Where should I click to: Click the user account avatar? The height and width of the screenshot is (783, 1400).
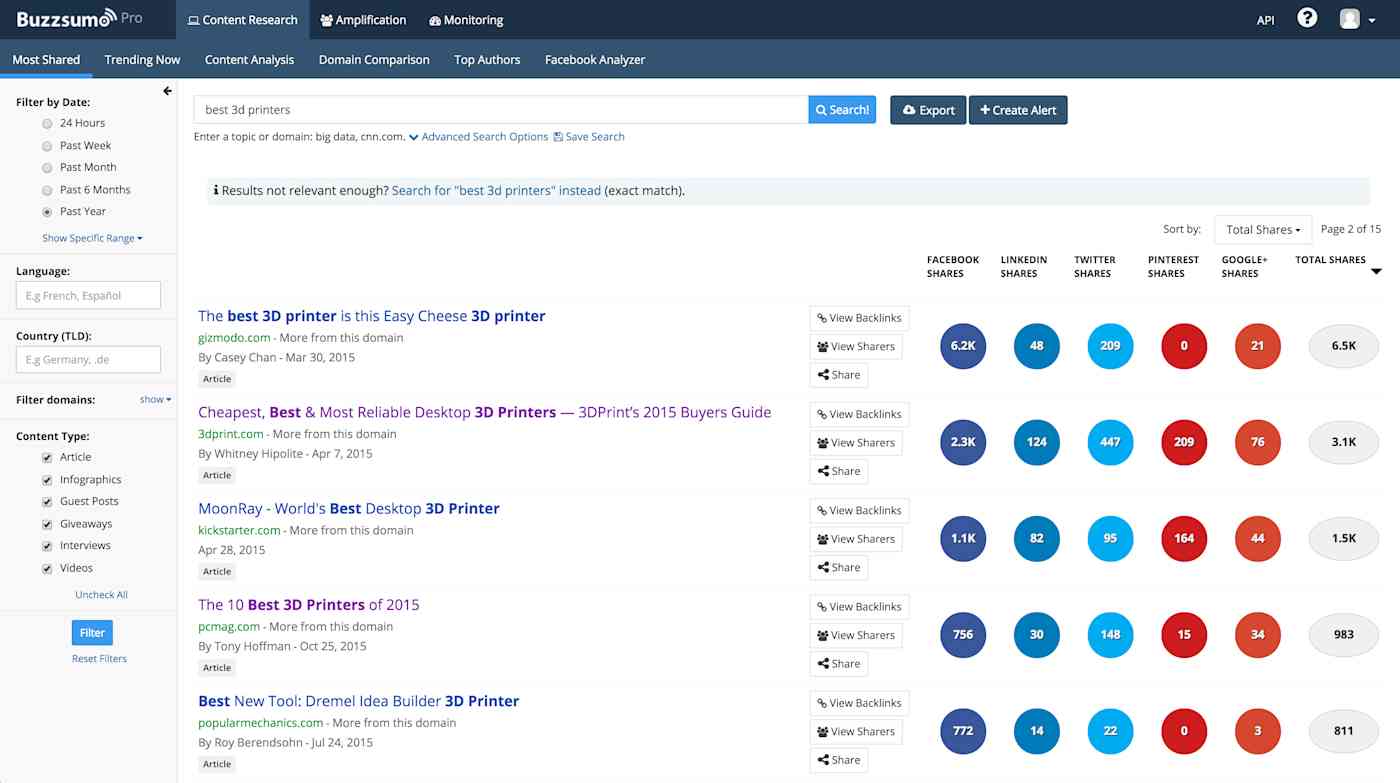click(1348, 18)
